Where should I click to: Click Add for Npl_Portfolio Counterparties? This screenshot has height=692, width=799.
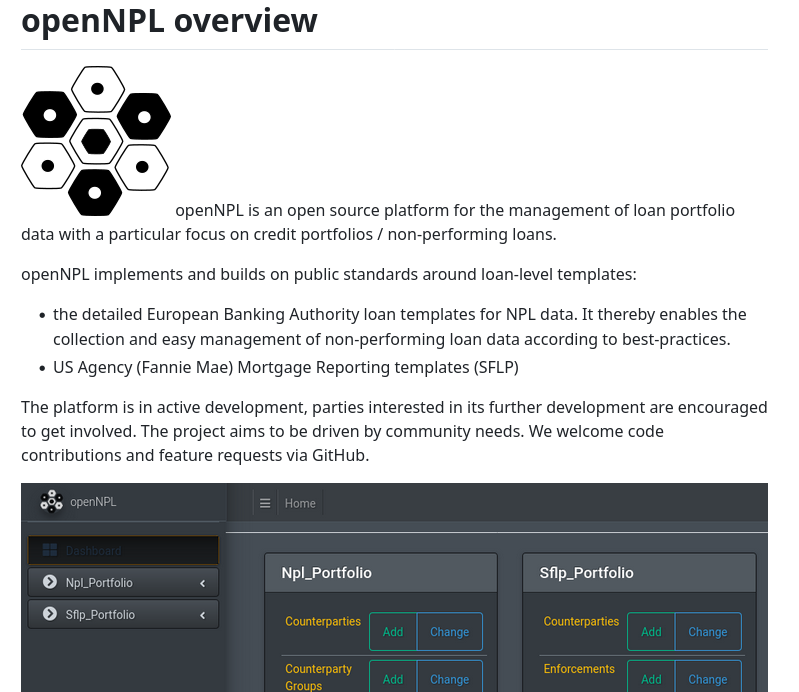tap(393, 632)
